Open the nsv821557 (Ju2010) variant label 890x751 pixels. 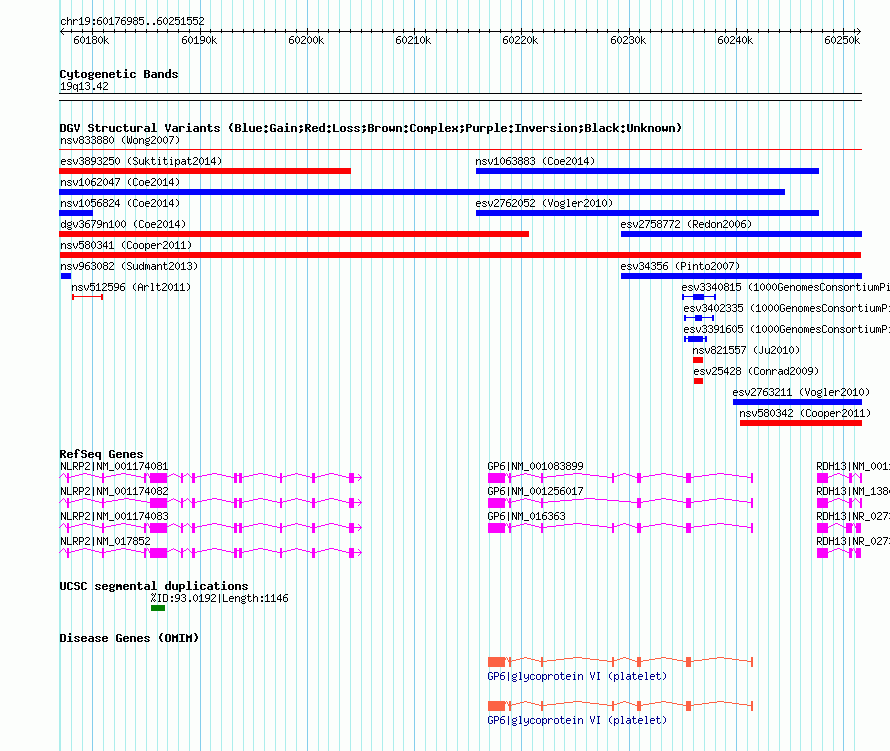[x=746, y=350]
